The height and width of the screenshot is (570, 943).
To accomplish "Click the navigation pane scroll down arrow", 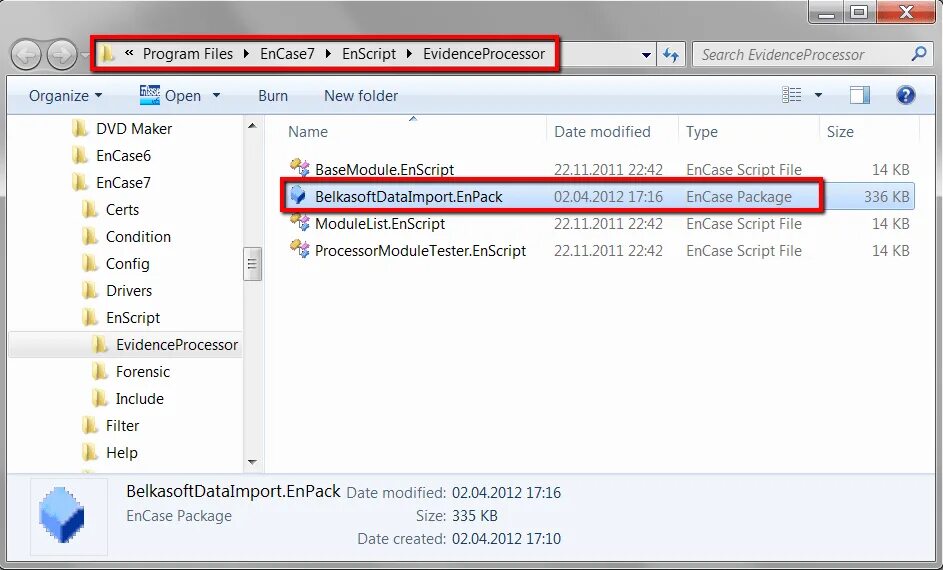I will coord(252,462).
